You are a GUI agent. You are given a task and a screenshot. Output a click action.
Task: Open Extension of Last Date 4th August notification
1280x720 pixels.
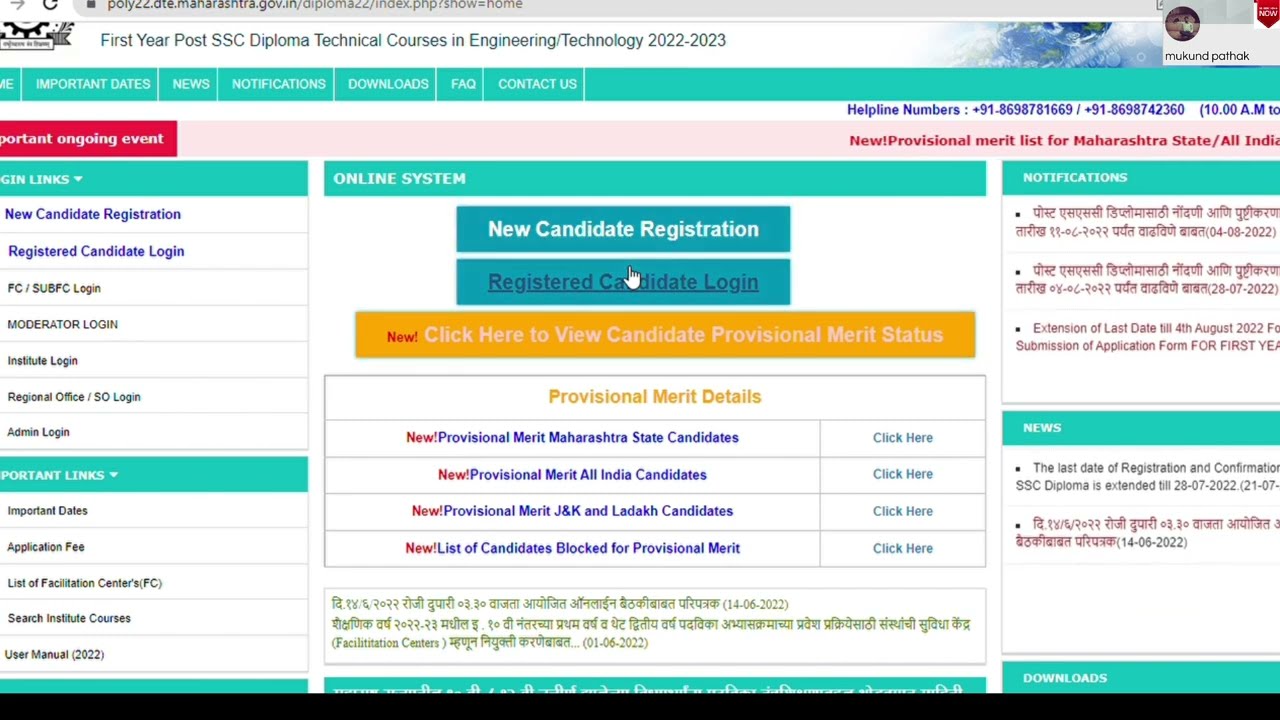coord(1147,337)
